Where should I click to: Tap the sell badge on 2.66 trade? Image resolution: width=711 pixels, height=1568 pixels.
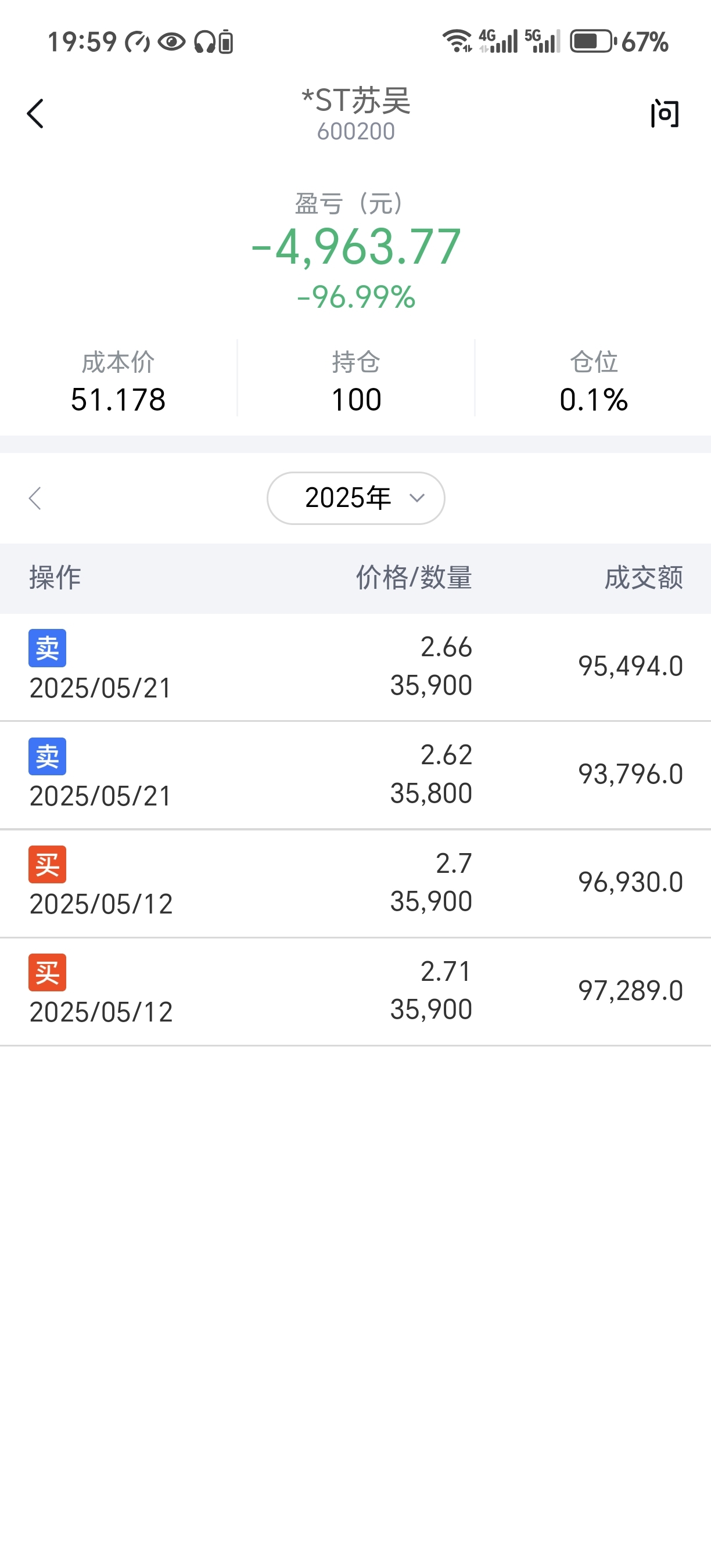tap(48, 648)
